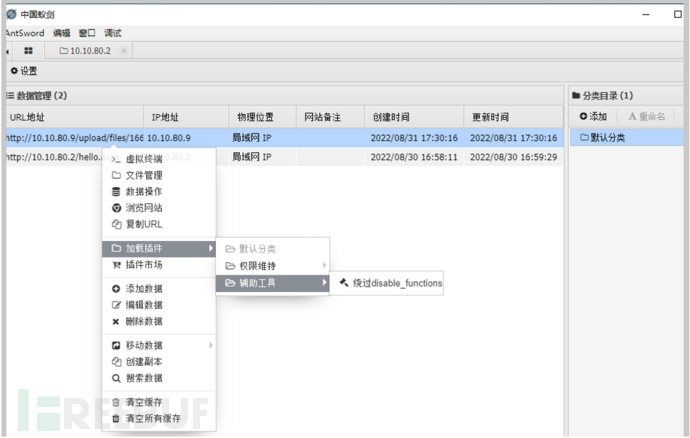Screen dimensions: 690x438
Task: Sort by IP地址 column header
Action: [x=186, y=117]
